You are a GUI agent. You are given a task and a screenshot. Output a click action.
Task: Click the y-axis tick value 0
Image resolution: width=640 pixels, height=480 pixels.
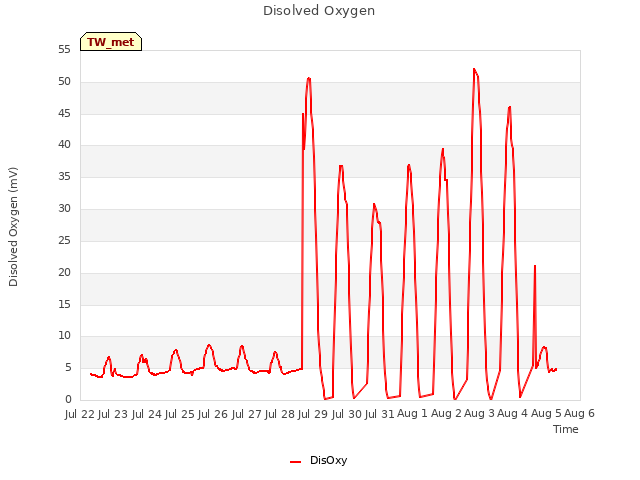(68, 400)
